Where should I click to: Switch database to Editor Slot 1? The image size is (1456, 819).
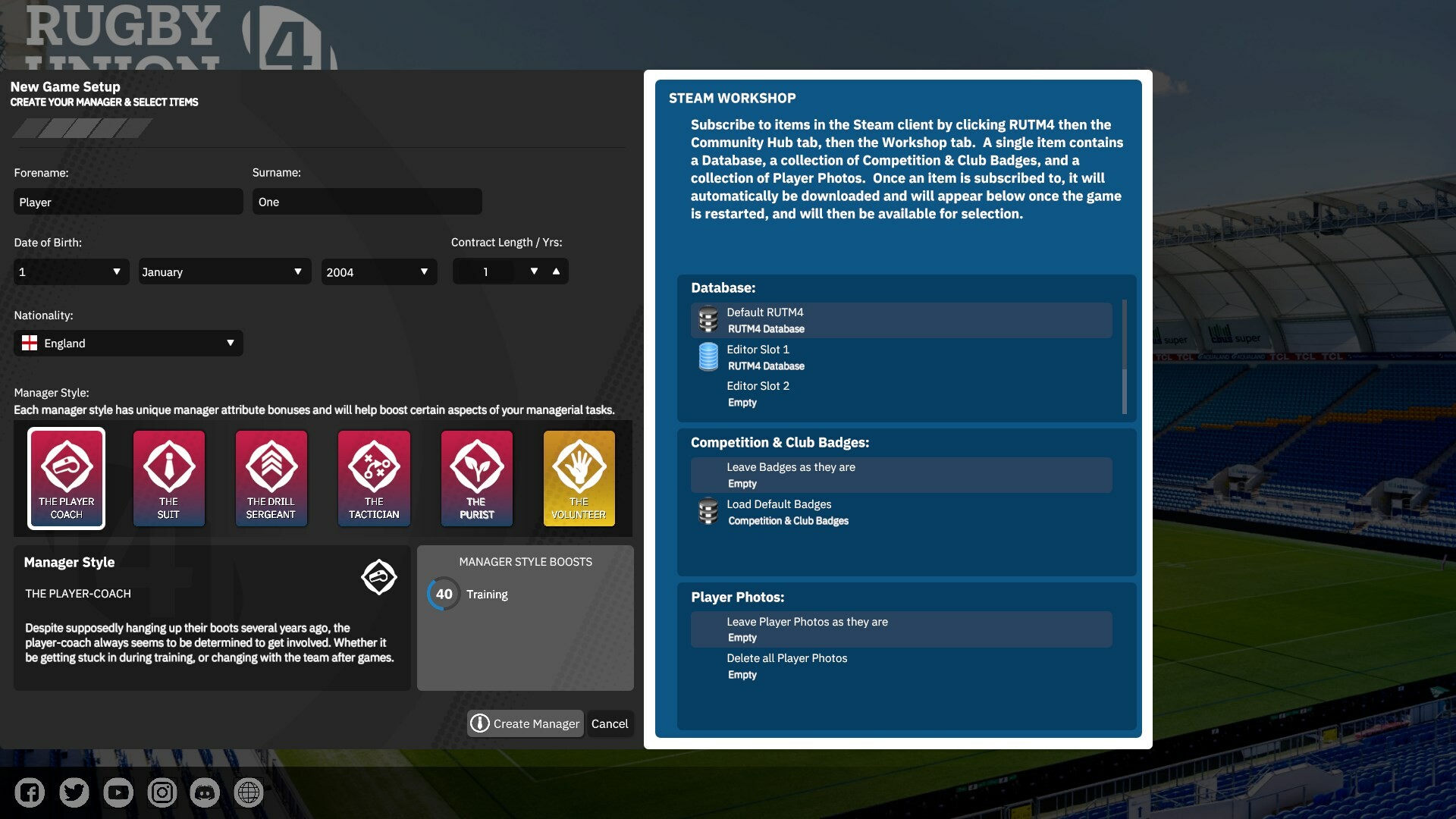(899, 356)
